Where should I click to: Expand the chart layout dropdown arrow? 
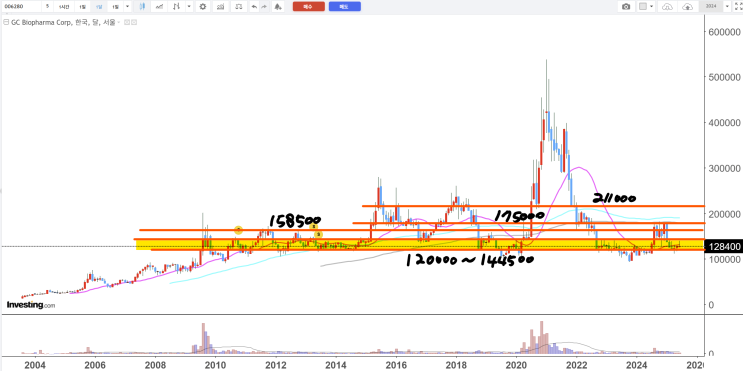[x=652, y=7]
